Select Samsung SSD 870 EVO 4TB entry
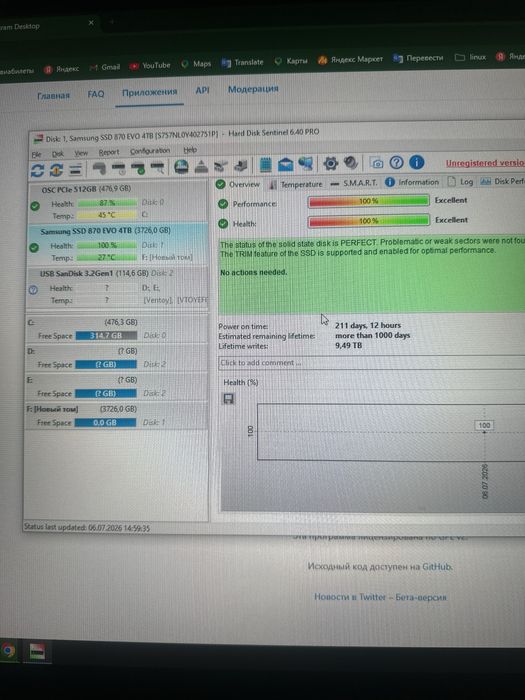 [x=118, y=244]
